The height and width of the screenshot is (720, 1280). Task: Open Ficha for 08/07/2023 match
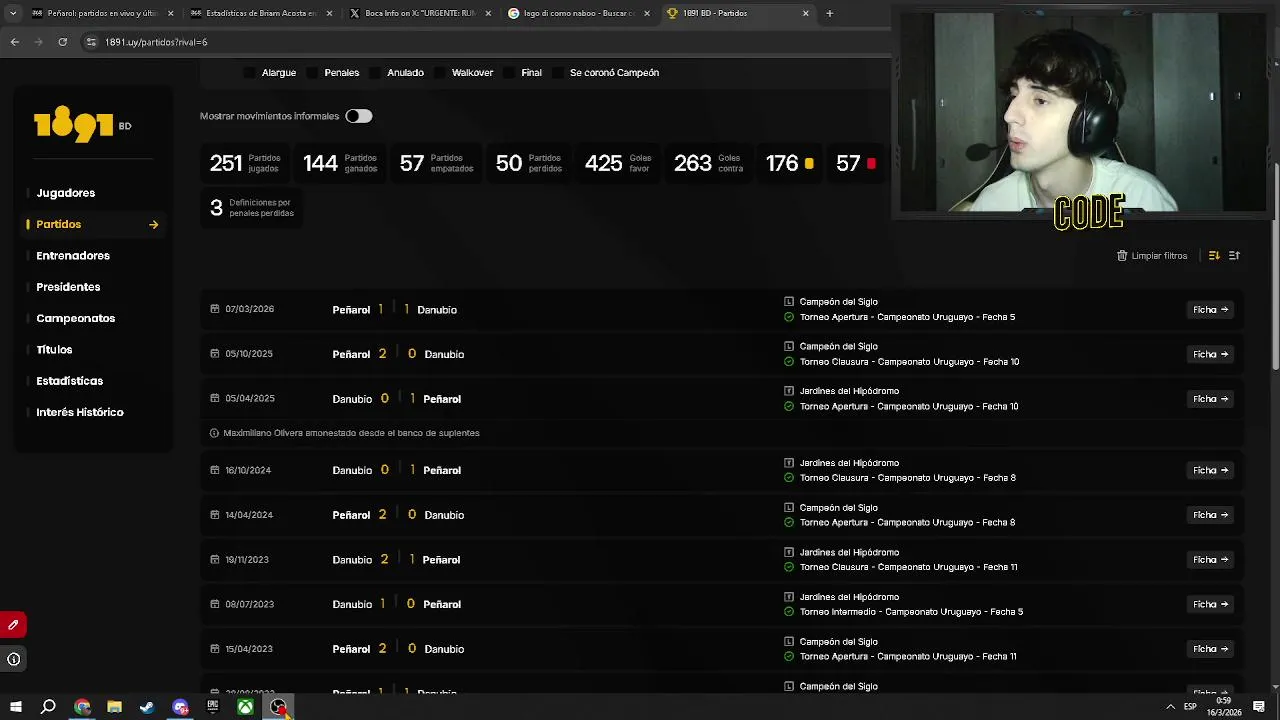[1210, 604]
